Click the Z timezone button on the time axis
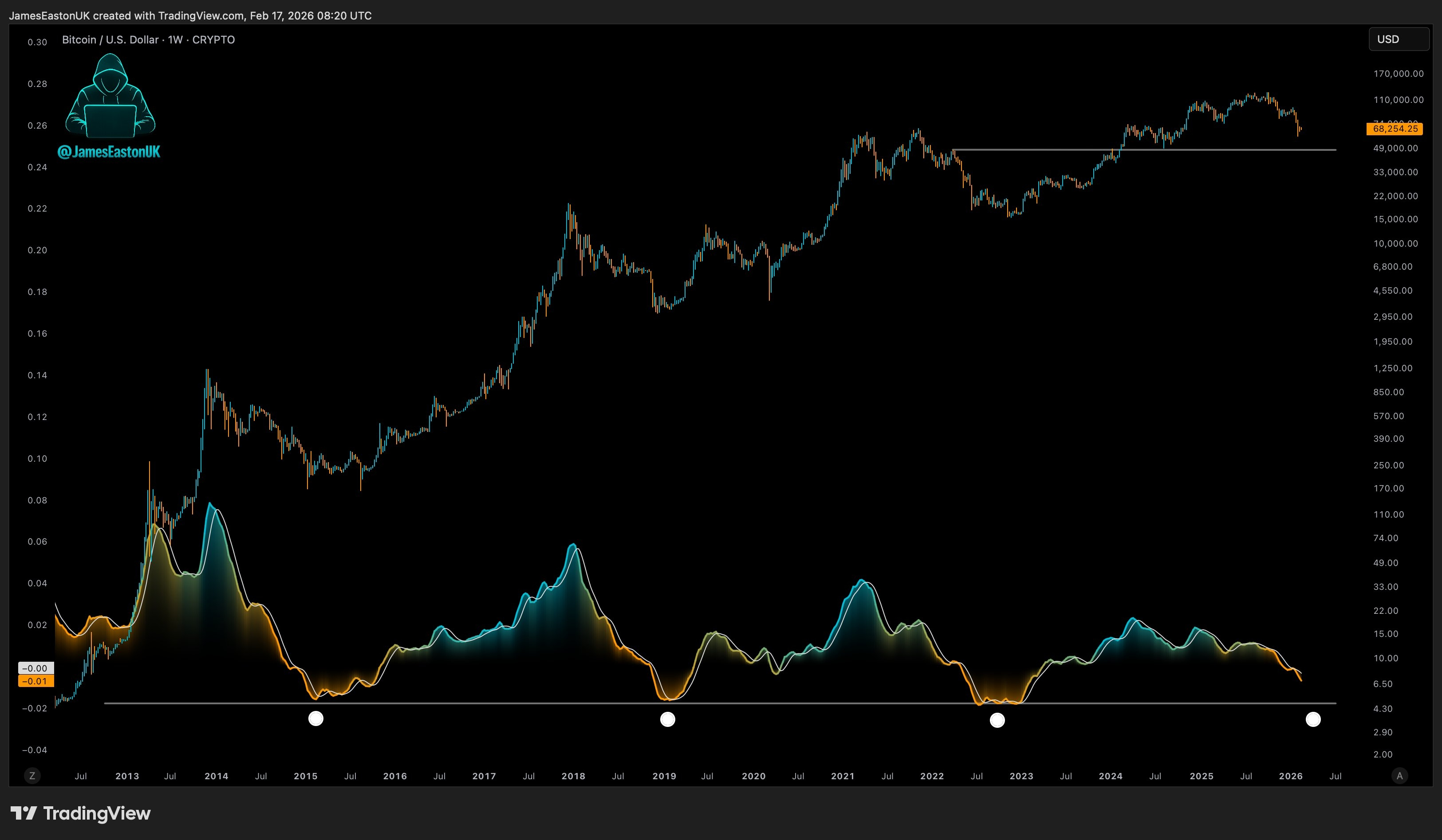 coord(32,776)
